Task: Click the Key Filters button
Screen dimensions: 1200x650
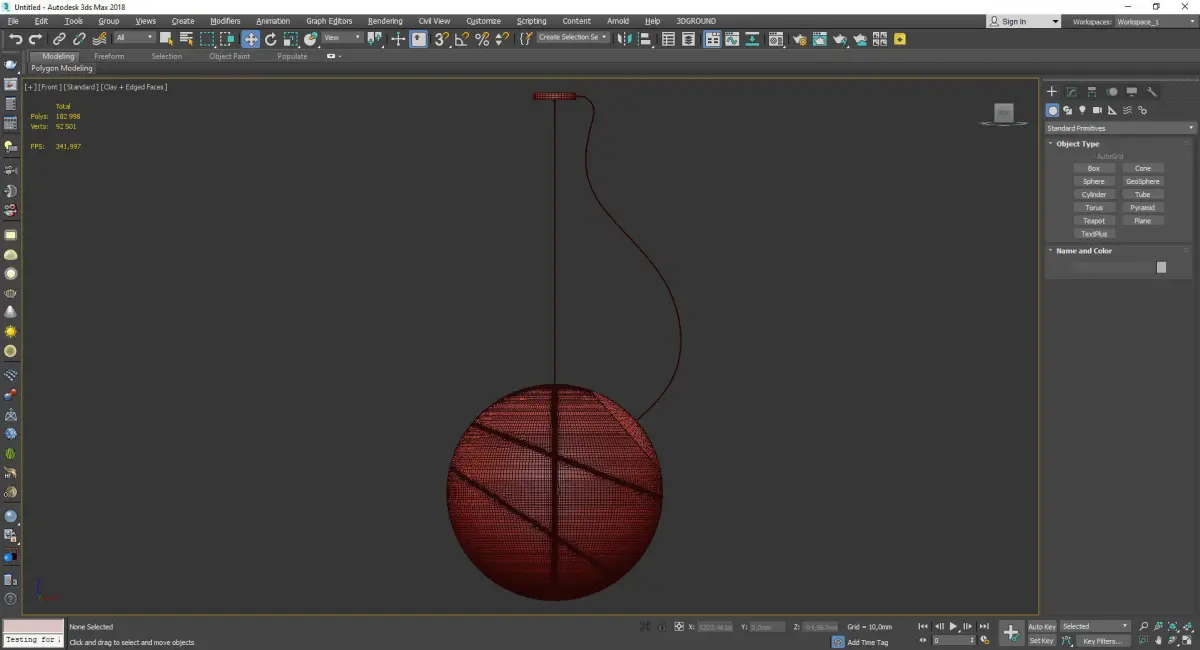Action: coord(1103,641)
